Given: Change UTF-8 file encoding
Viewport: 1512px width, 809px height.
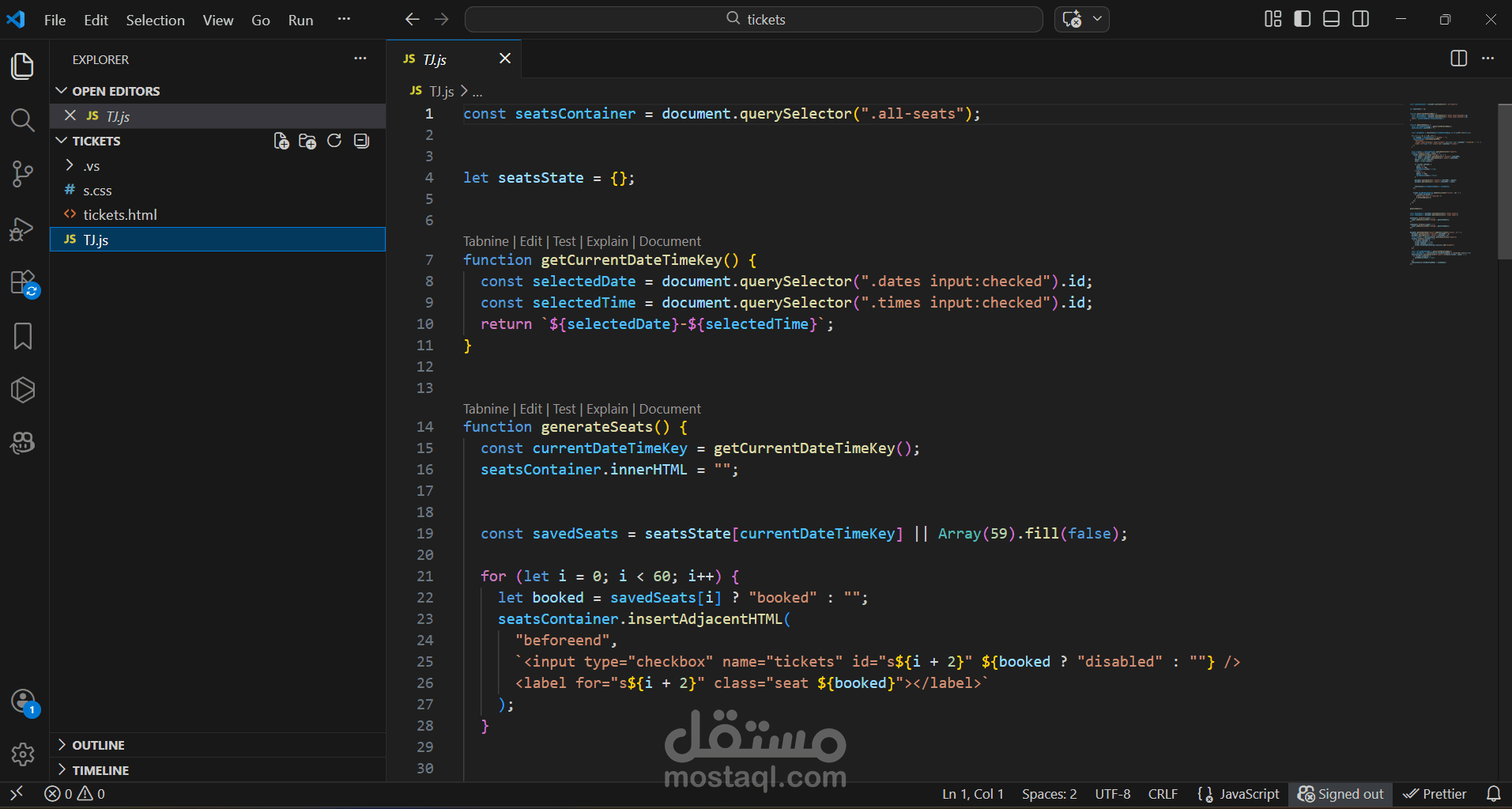Looking at the screenshot, I should pos(1113,794).
